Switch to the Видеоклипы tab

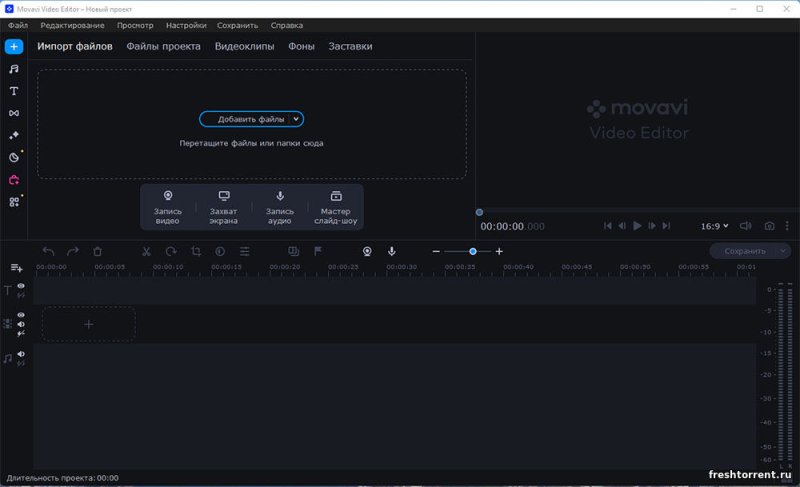[x=244, y=46]
